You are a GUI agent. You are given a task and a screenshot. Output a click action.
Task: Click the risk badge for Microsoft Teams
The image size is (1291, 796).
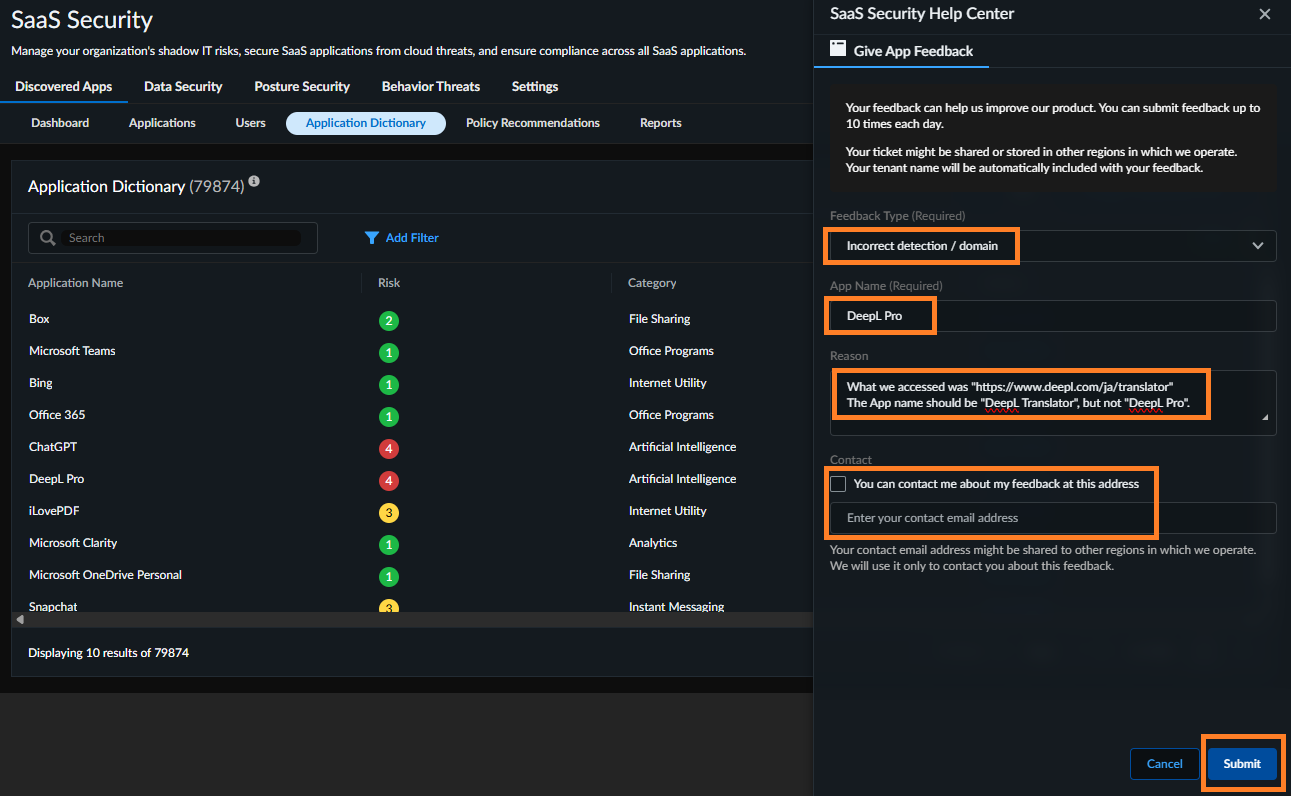[x=389, y=353]
